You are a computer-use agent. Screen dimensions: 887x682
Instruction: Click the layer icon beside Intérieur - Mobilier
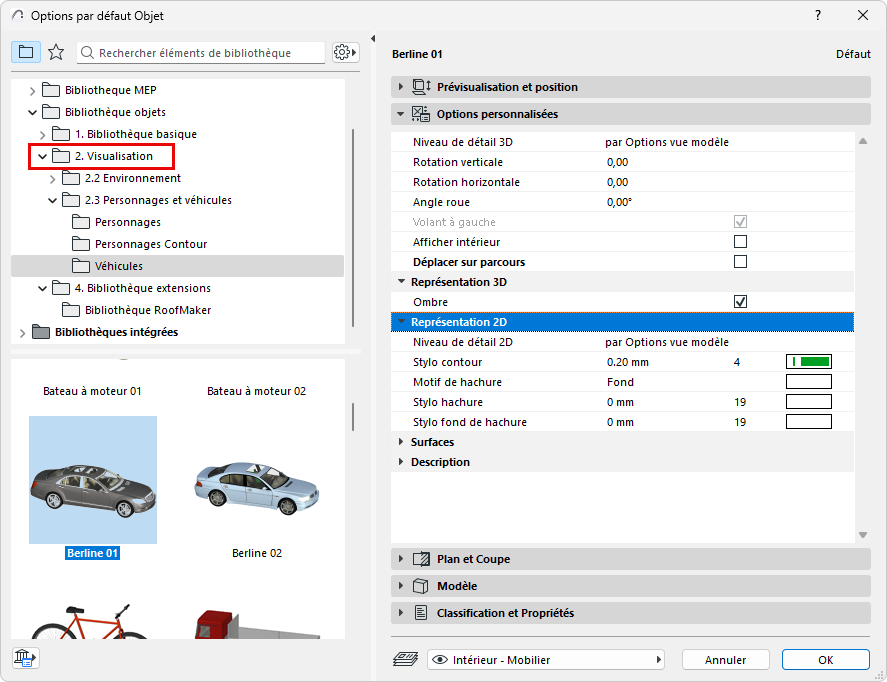pos(406,660)
